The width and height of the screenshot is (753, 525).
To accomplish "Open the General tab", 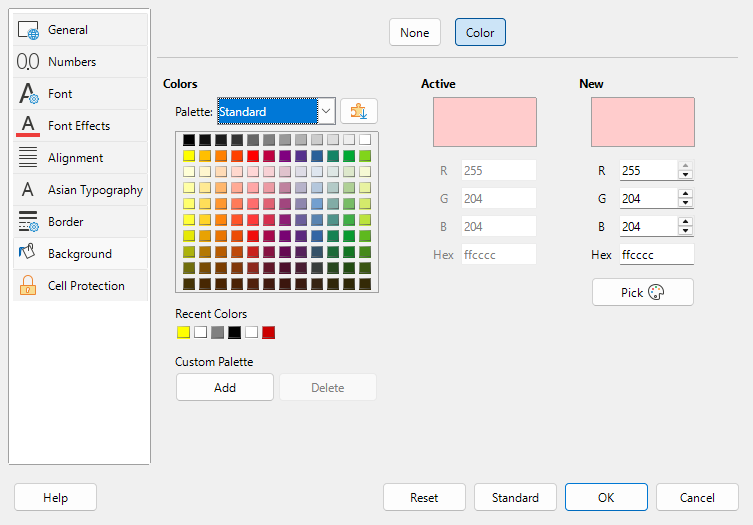I will pos(80,30).
